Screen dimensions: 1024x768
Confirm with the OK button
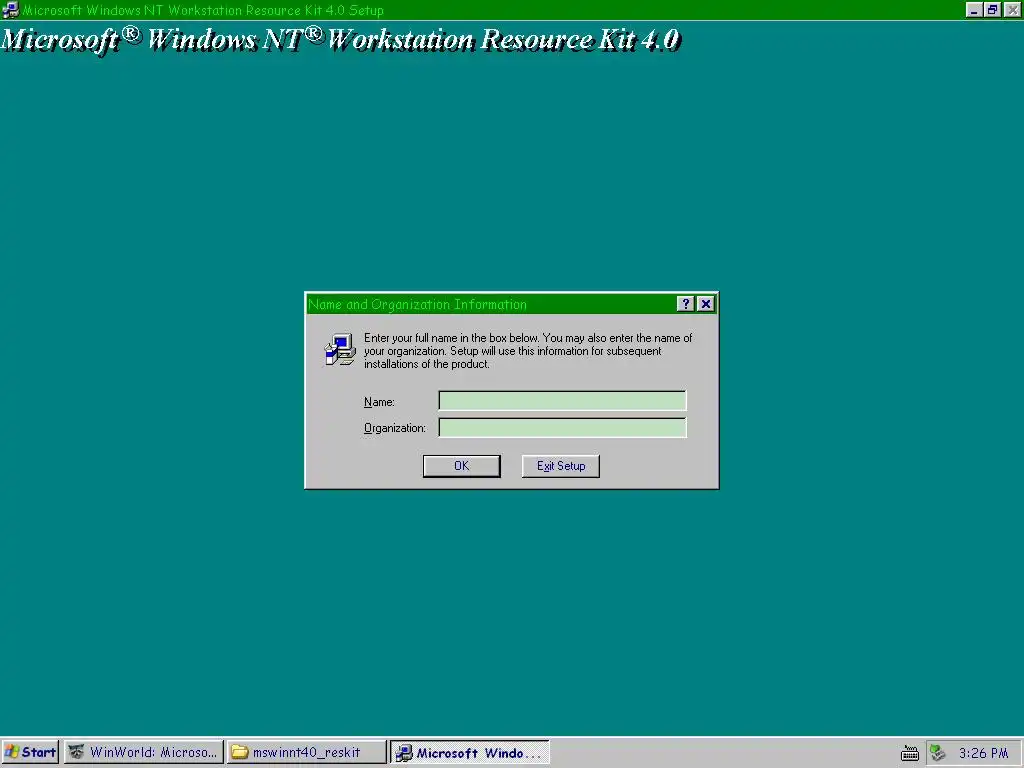pyautogui.click(x=462, y=466)
